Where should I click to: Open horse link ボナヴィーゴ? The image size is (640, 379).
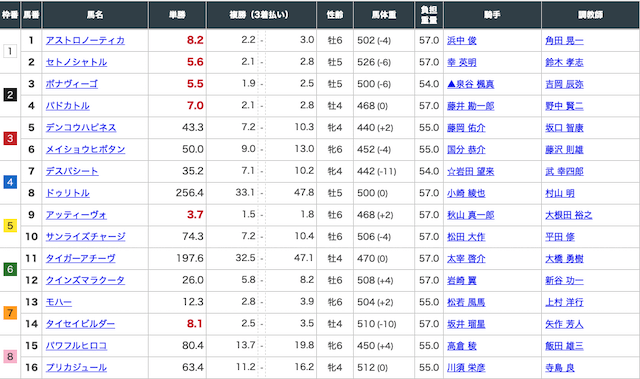point(72,84)
